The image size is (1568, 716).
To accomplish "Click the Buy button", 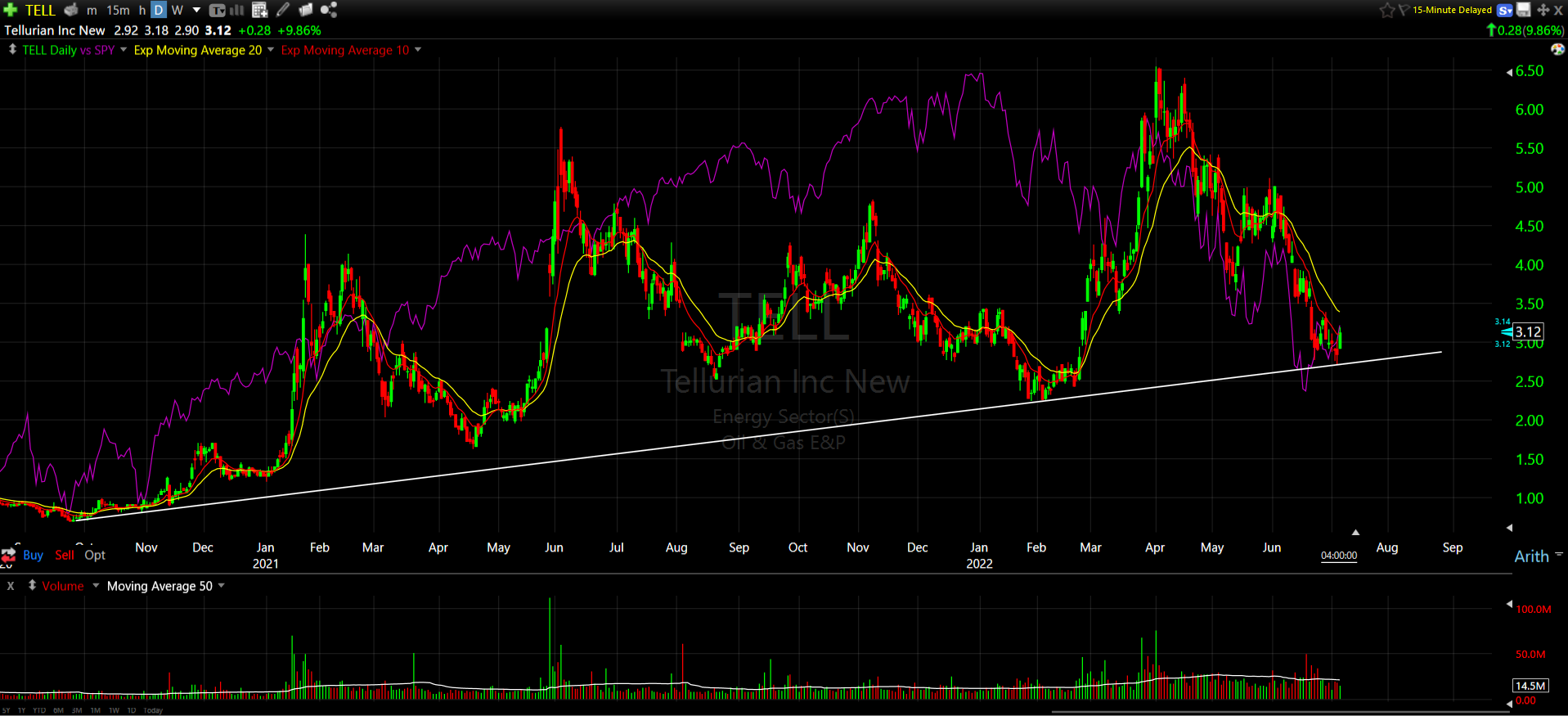I will pos(34,555).
